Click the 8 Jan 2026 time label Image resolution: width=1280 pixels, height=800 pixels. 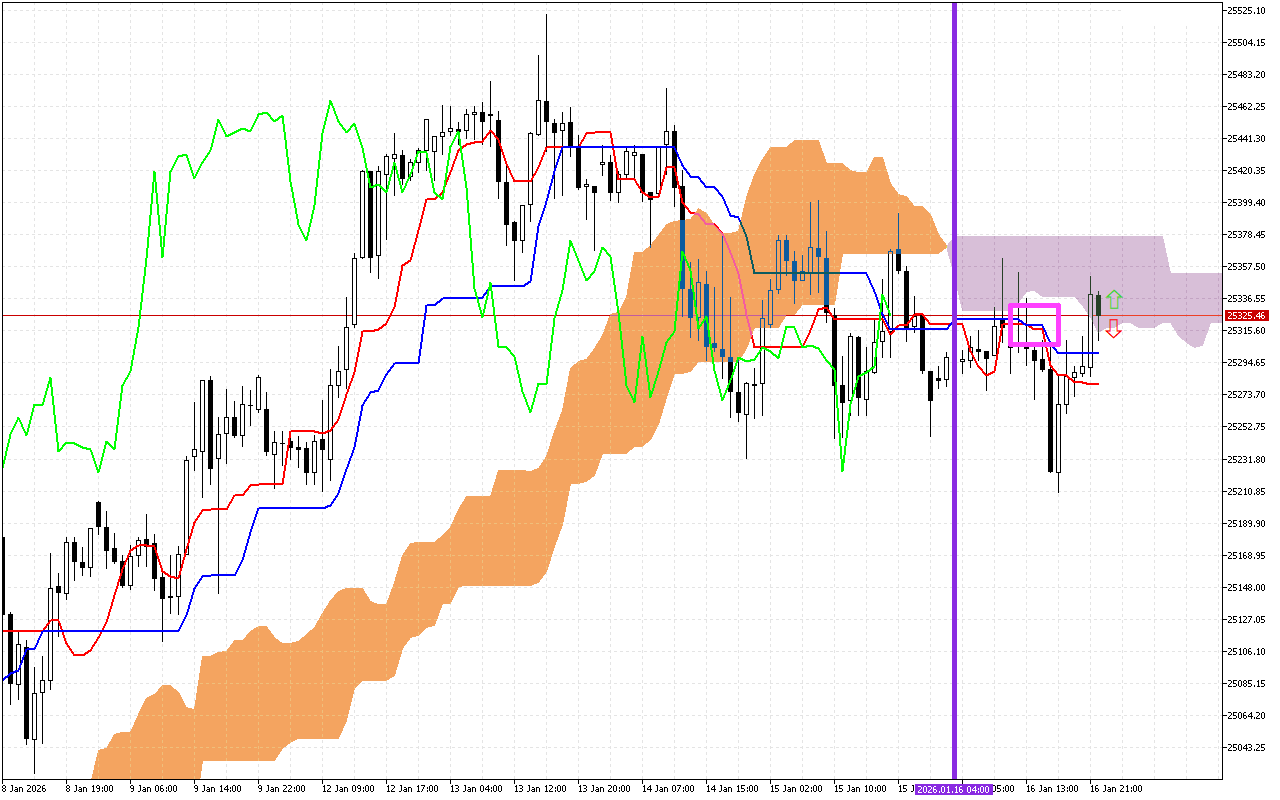26,789
